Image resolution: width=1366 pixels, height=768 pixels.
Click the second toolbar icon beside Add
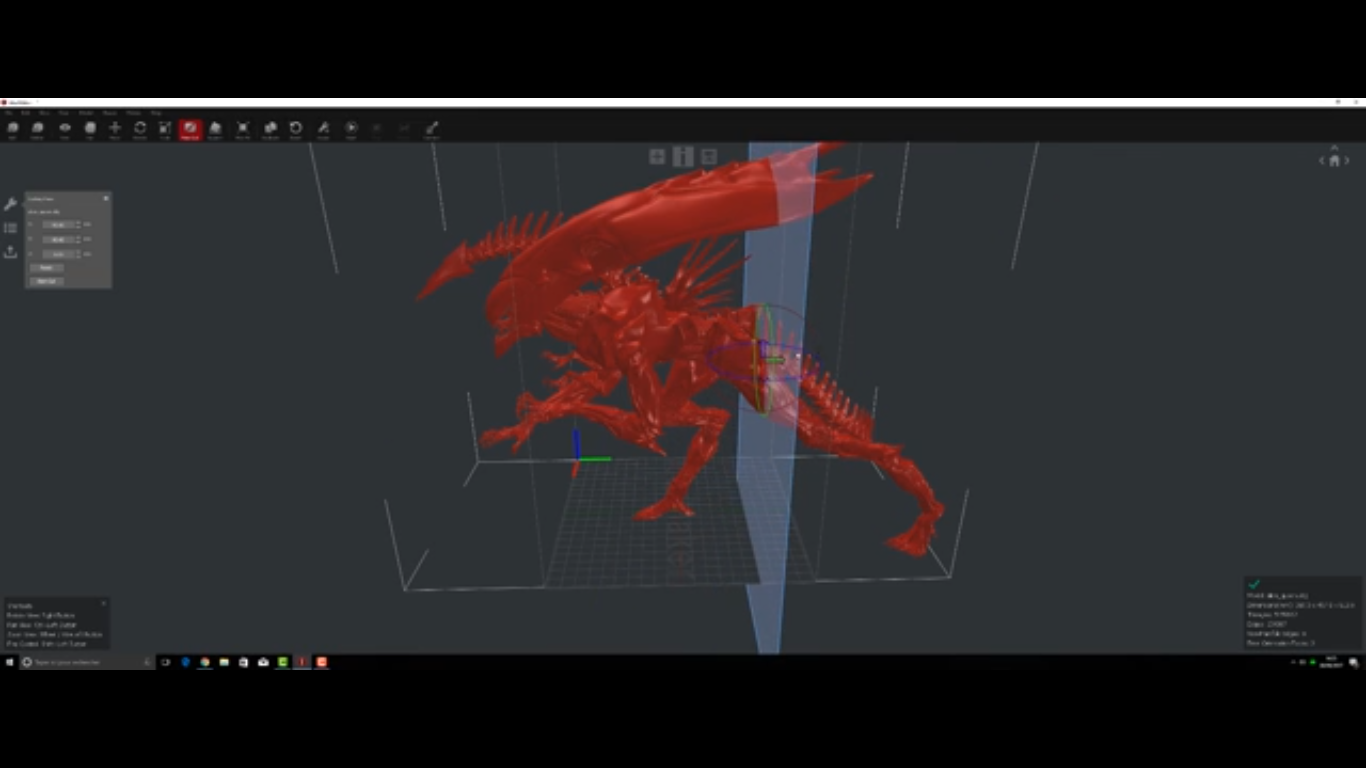37,129
